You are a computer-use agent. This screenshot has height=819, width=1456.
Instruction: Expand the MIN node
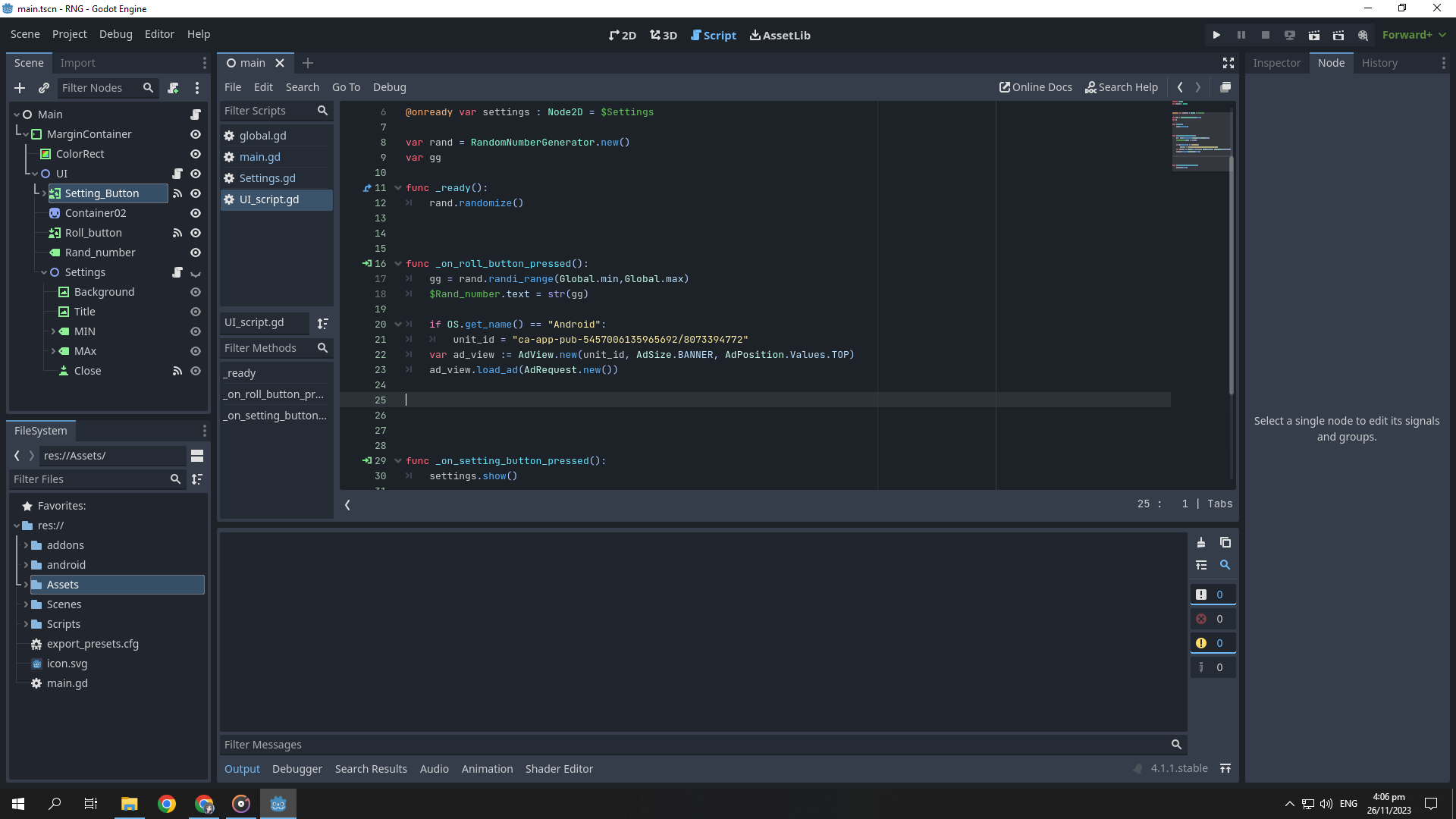[x=53, y=331]
